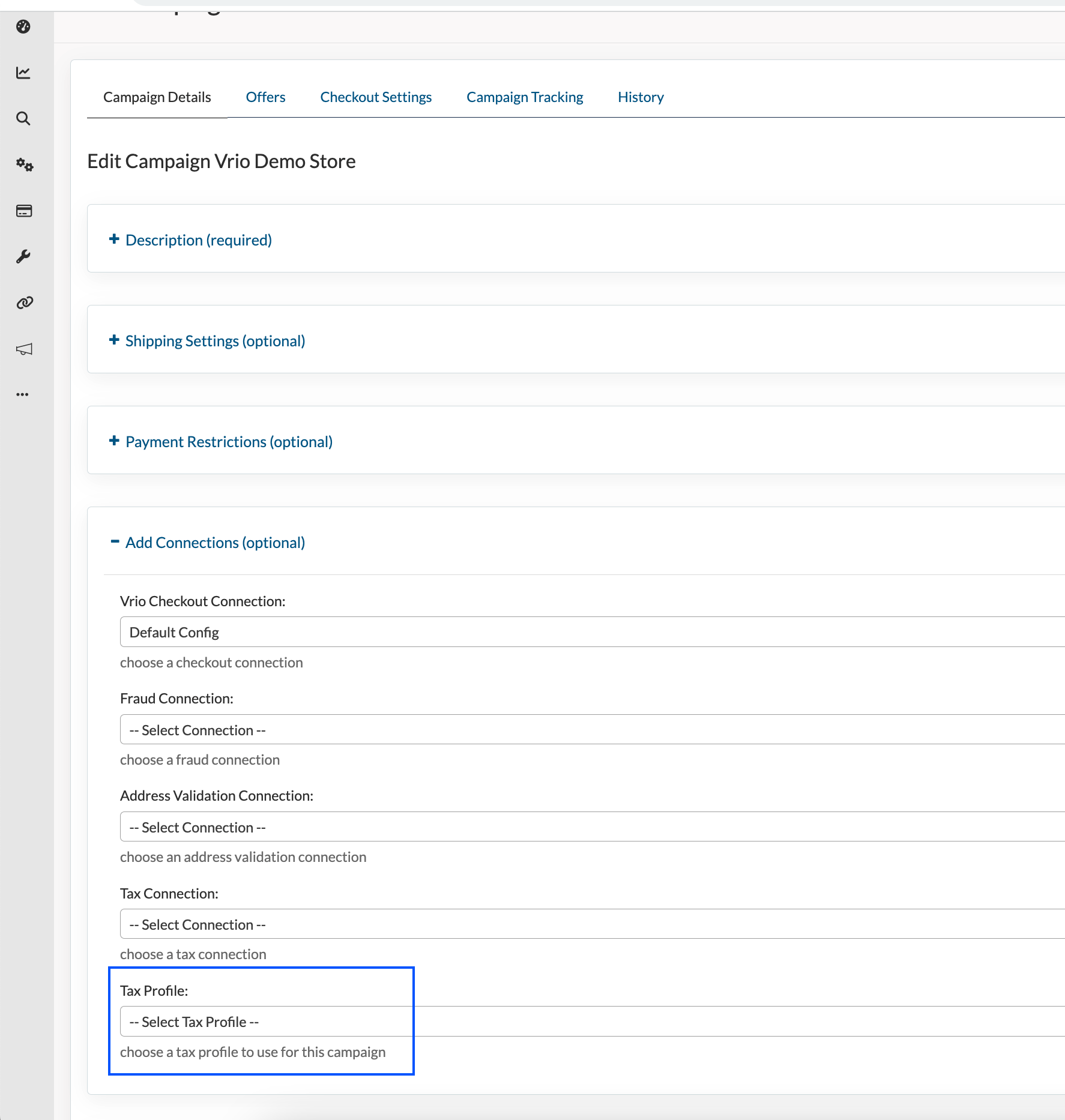Switch to the Offers tab
Screen dimensions: 1065x1120
coord(265,97)
